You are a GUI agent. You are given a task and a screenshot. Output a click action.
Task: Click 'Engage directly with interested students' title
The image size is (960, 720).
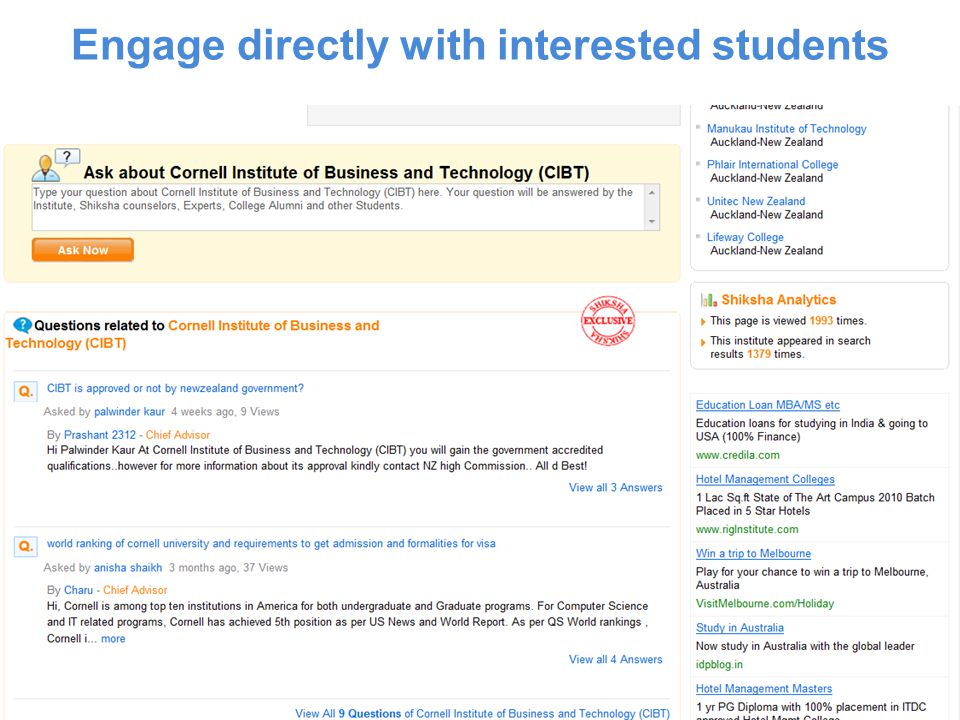(x=480, y=46)
